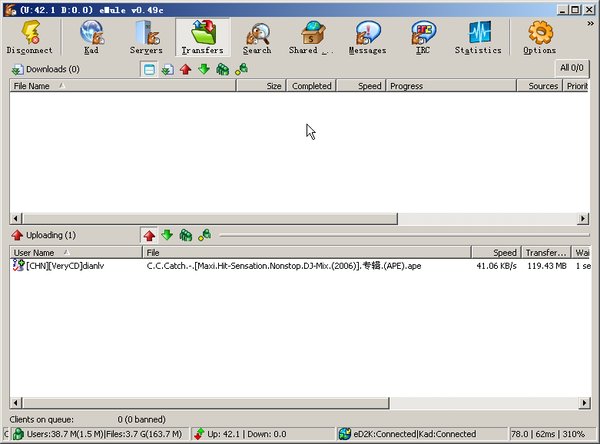600x444 pixels.
Task: Click the globe connection icon in status bar
Action: click(x=345, y=434)
